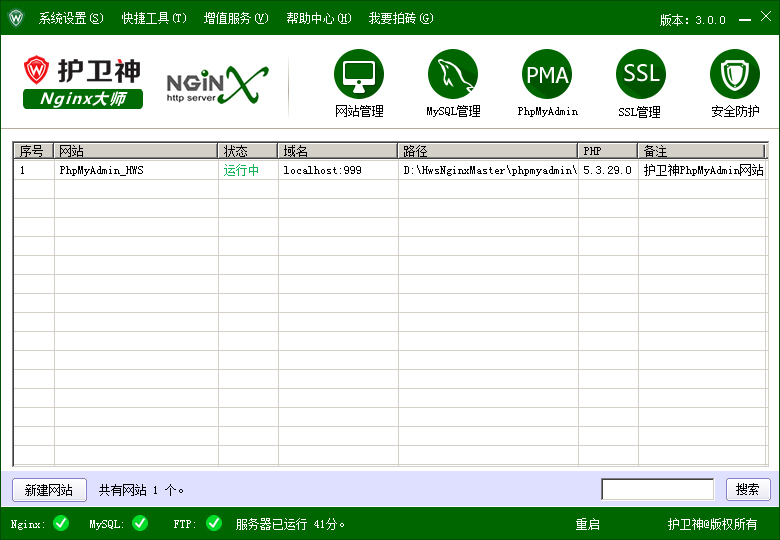This screenshot has height=540, width=780.
Task: Open the 增值服务(V) menu
Action: (236, 18)
